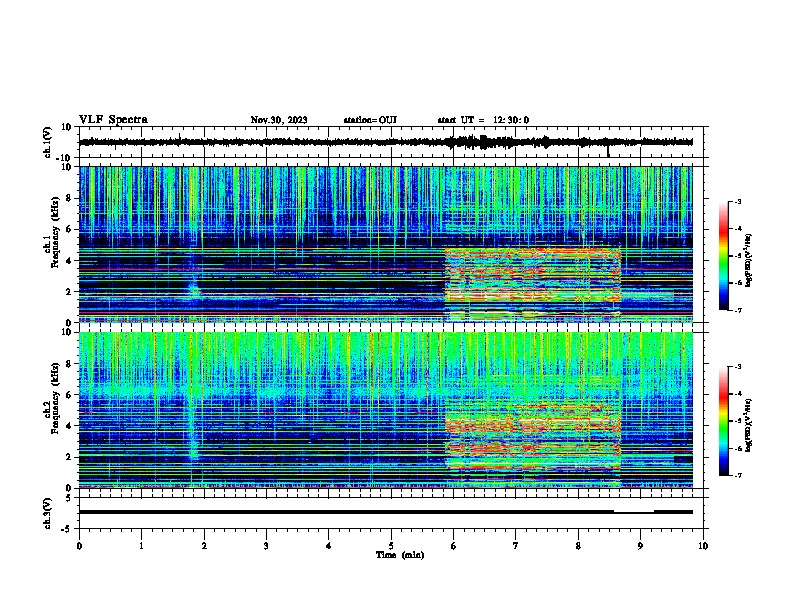792x612 pixels.
Task: Click the ch.2 frequency tick label "6"
Action: [x=69, y=395]
